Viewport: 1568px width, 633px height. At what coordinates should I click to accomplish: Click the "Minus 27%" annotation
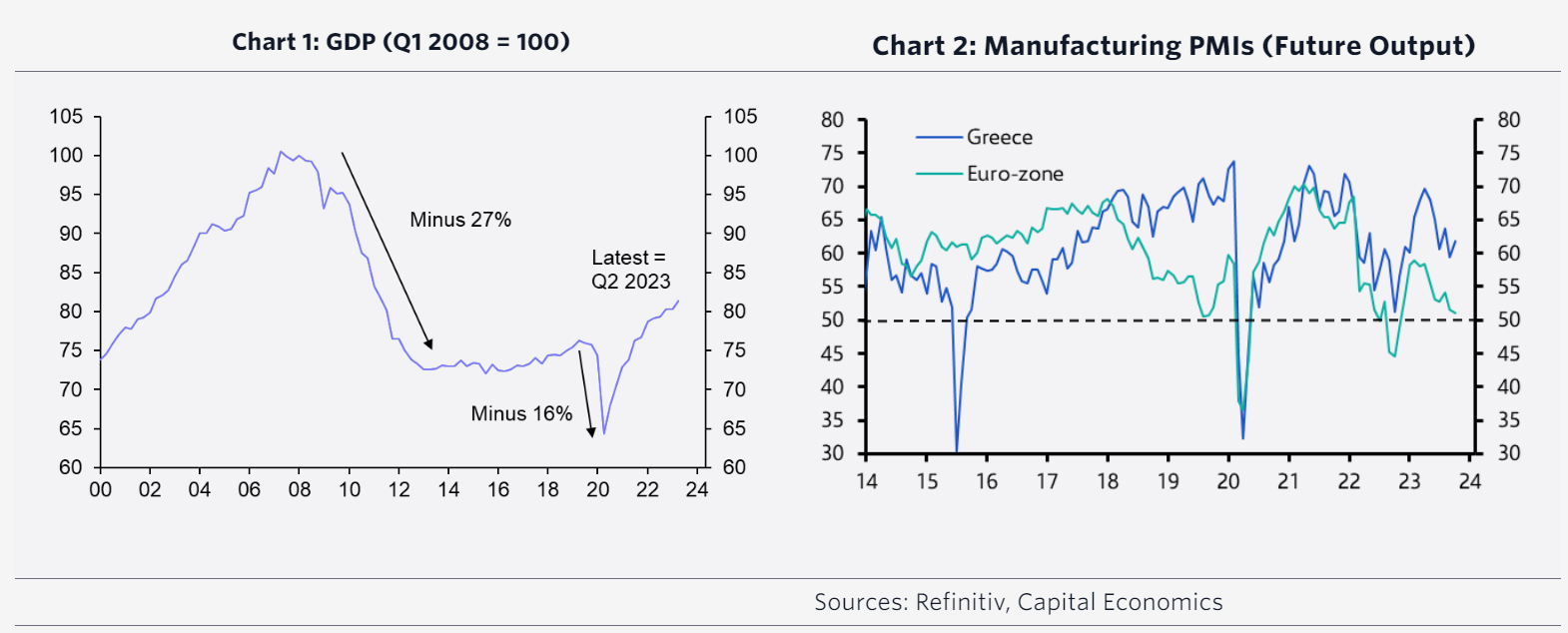460,220
